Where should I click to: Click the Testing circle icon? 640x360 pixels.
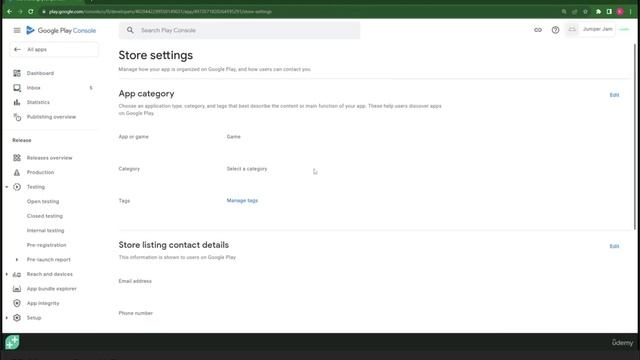[x=17, y=187]
